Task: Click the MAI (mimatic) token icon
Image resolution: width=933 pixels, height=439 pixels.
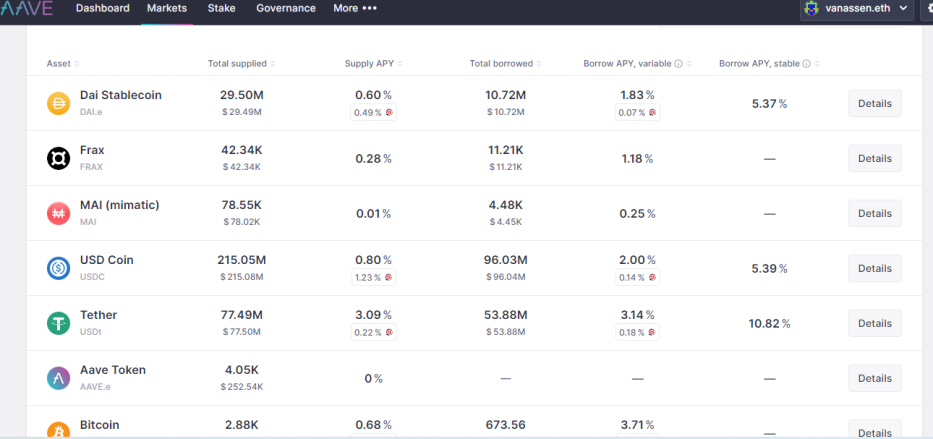Action: point(58,213)
